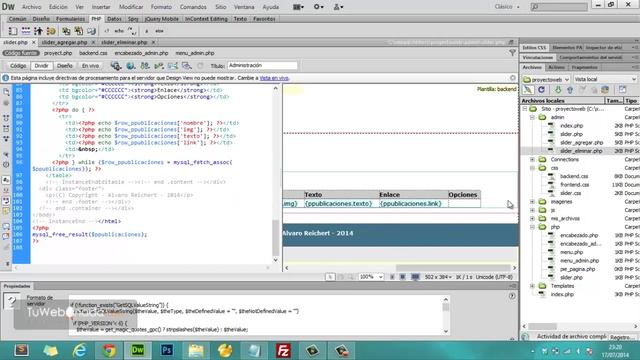Image resolution: width=640 pixels, height=360 pixels.
Task: Open the slider_eliminar.php document tab
Action: [124, 42]
